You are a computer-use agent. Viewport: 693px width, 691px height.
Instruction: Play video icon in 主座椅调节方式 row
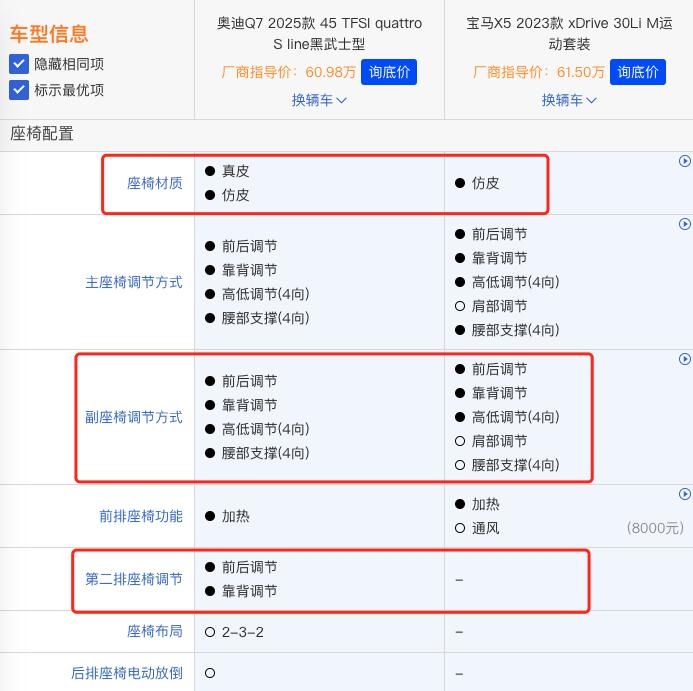coord(685,224)
